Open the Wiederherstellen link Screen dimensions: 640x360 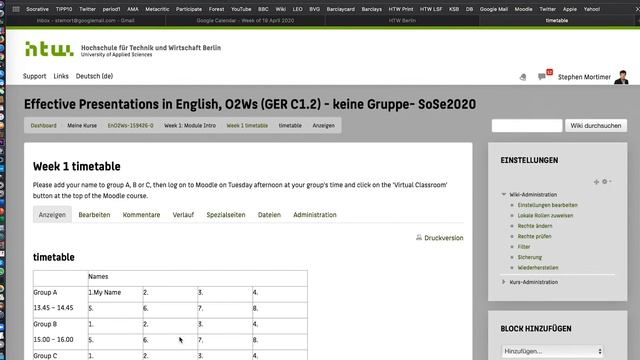(x=538, y=268)
